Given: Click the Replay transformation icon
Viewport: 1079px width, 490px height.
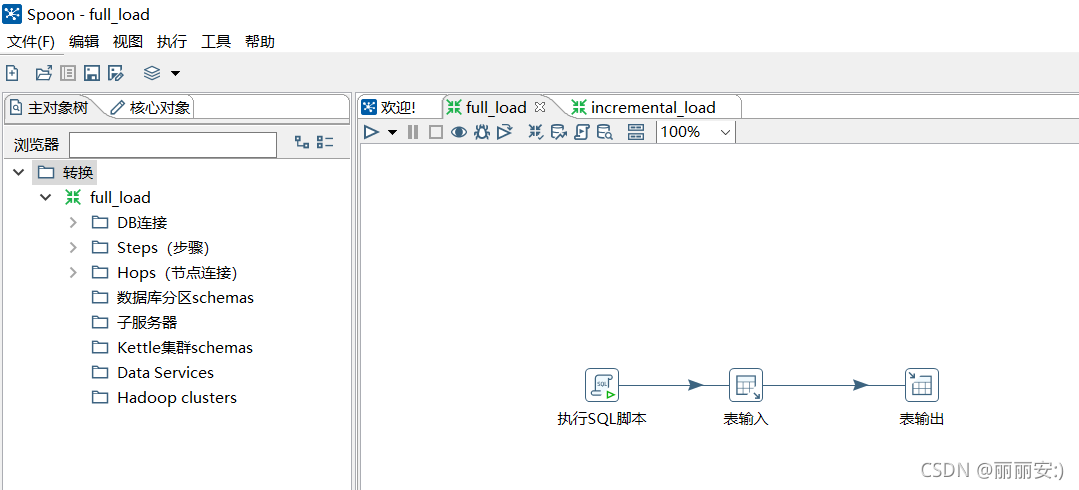Looking at the screenshot, I should coord(504,131).
